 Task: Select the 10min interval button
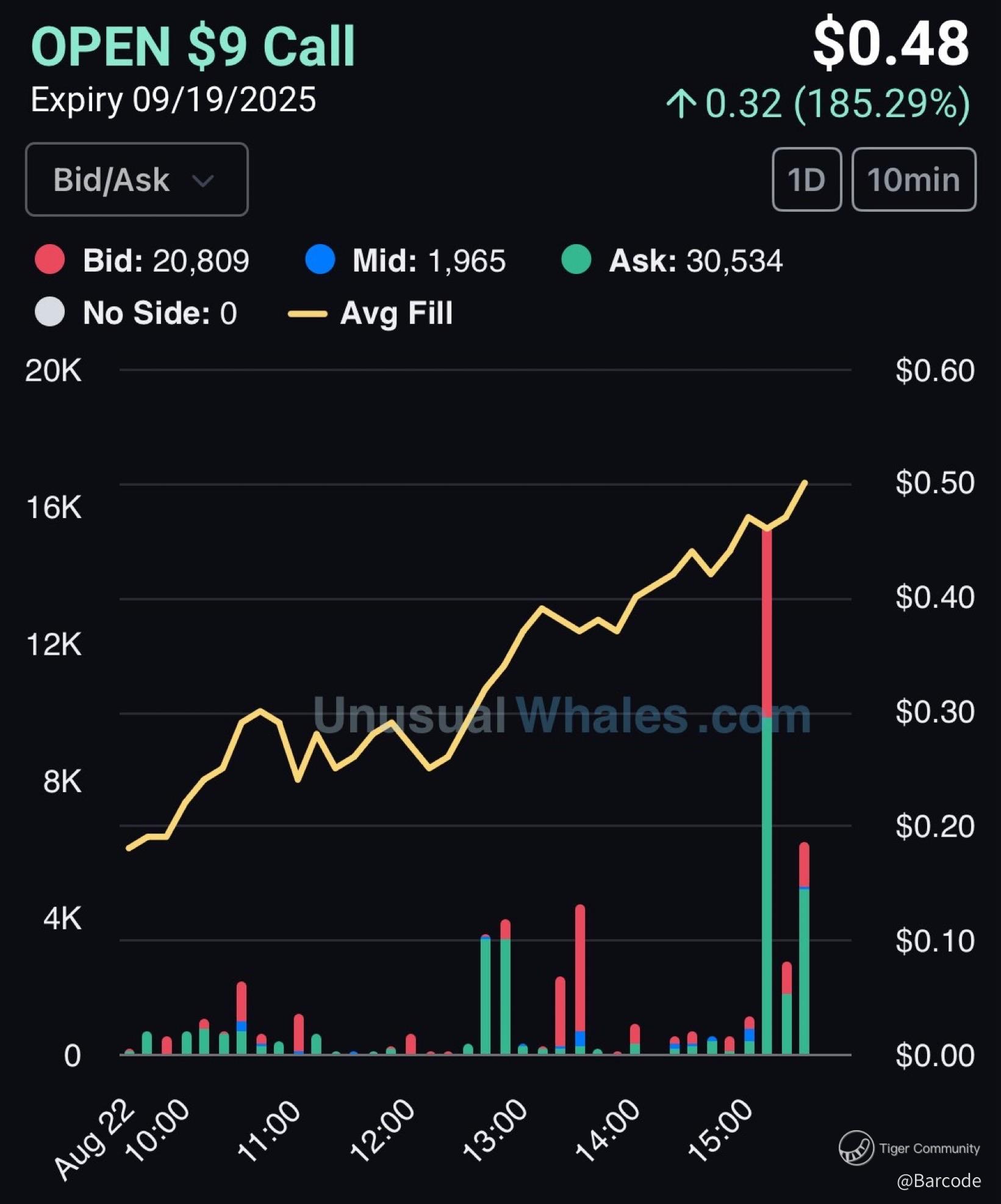point(913,179)
